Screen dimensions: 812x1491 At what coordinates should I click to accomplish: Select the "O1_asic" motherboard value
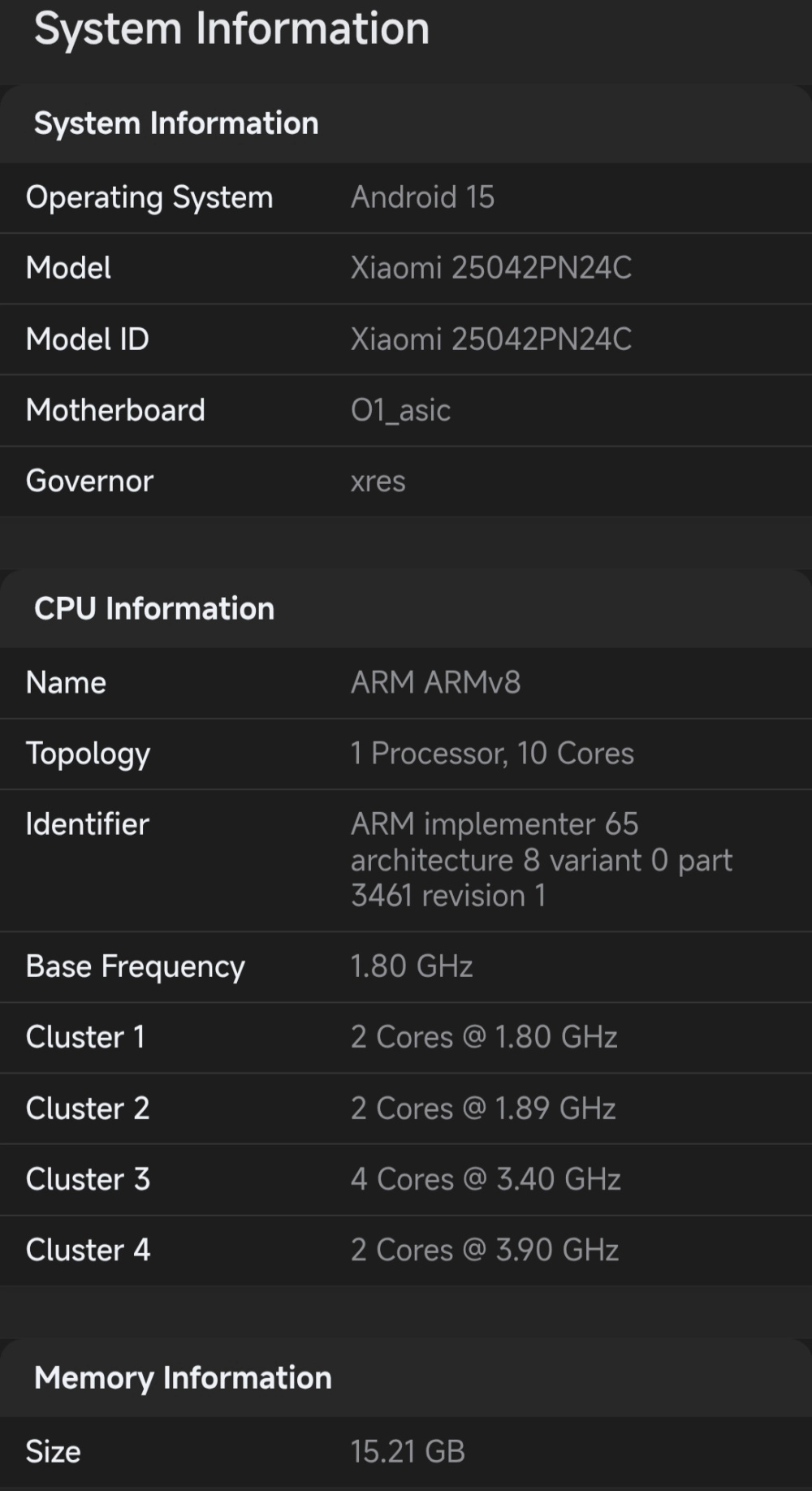(400, 411)
